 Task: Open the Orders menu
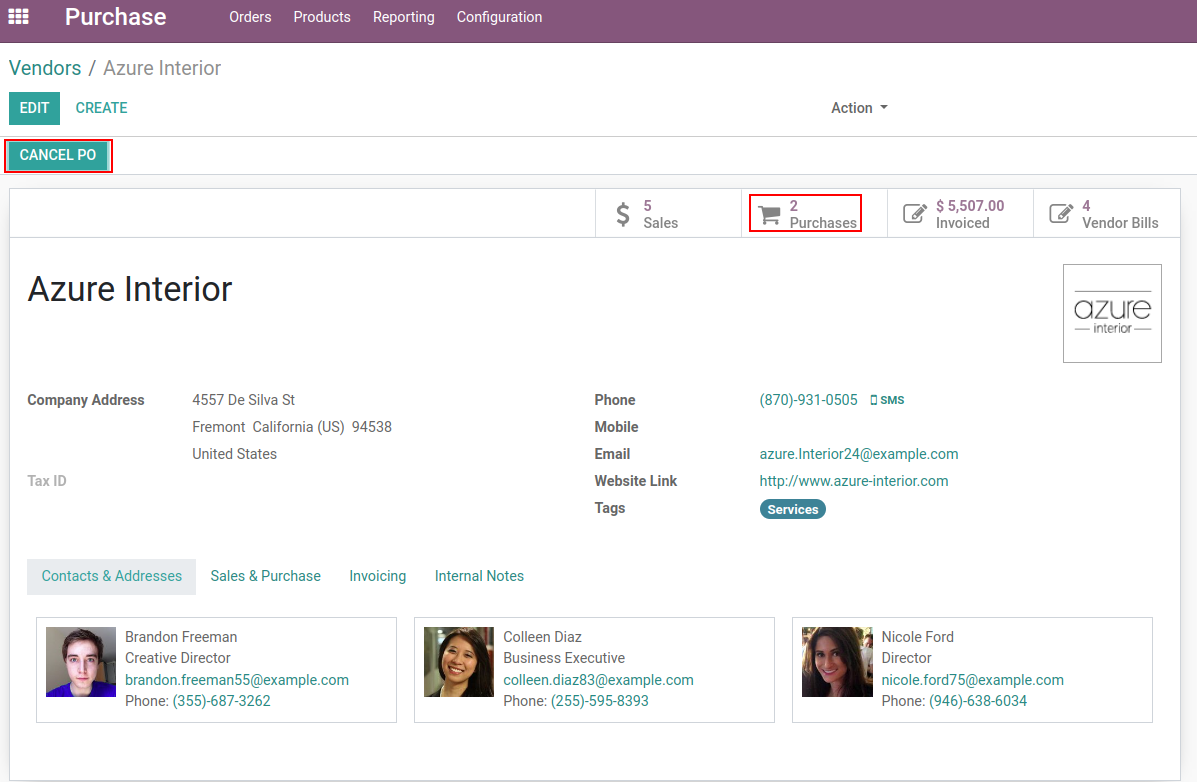click(250, 17)
